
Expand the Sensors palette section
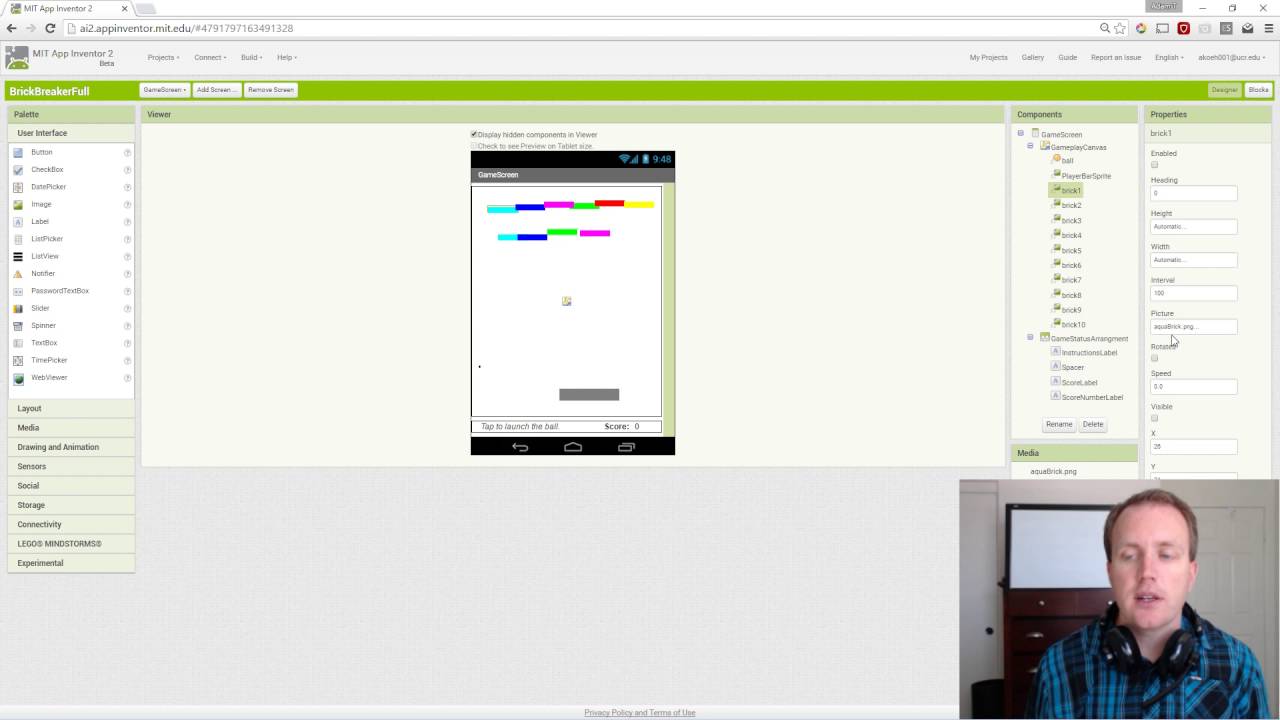tap(70, 466)
